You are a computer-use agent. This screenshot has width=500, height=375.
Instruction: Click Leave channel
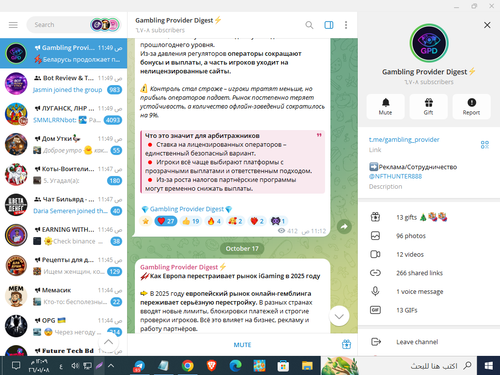429,342
